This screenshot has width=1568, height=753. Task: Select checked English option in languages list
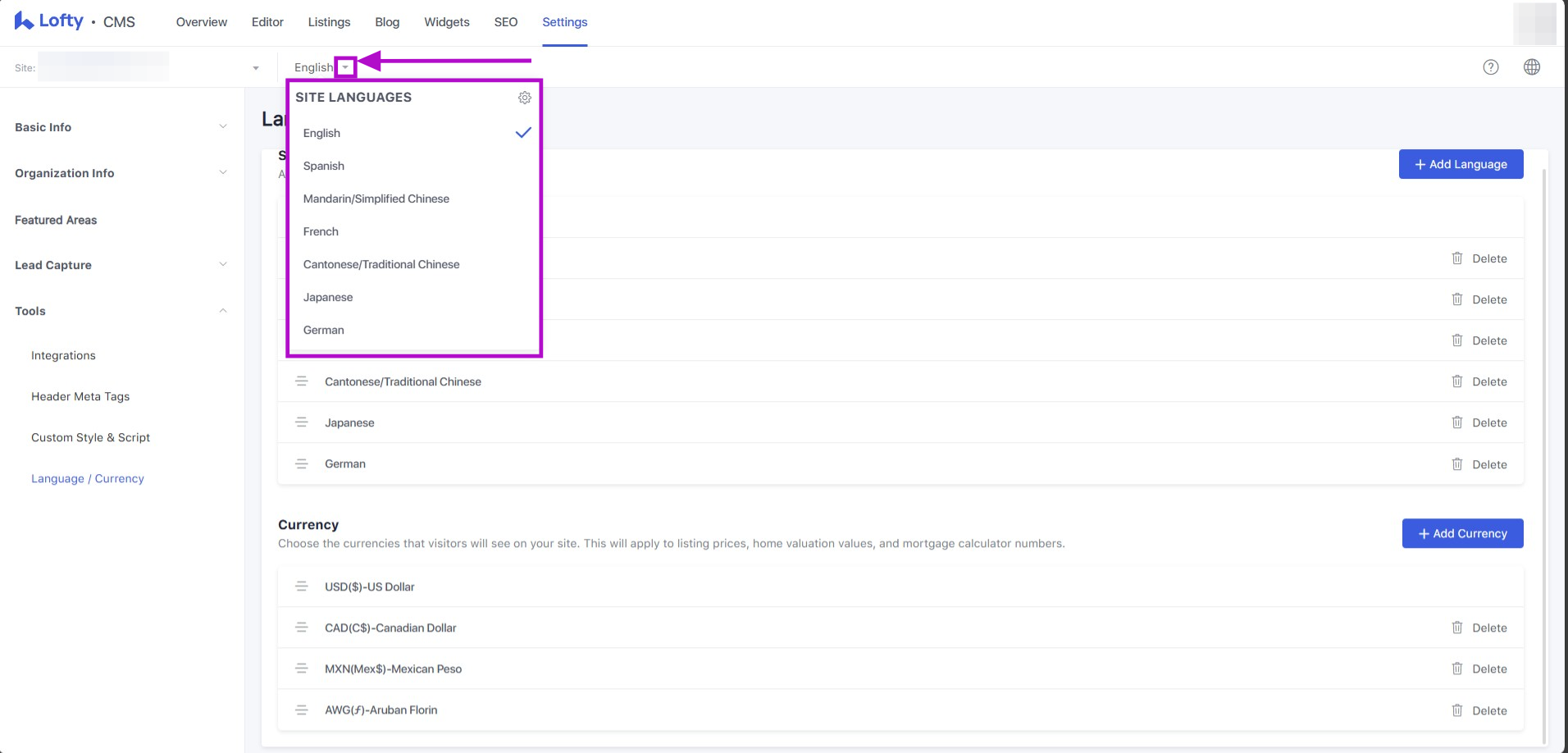point(322,133)
